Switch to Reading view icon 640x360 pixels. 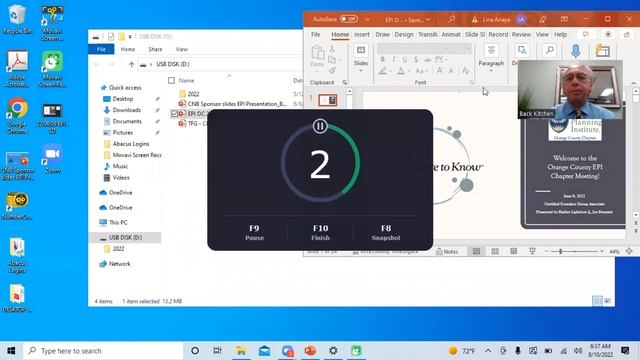513,251
